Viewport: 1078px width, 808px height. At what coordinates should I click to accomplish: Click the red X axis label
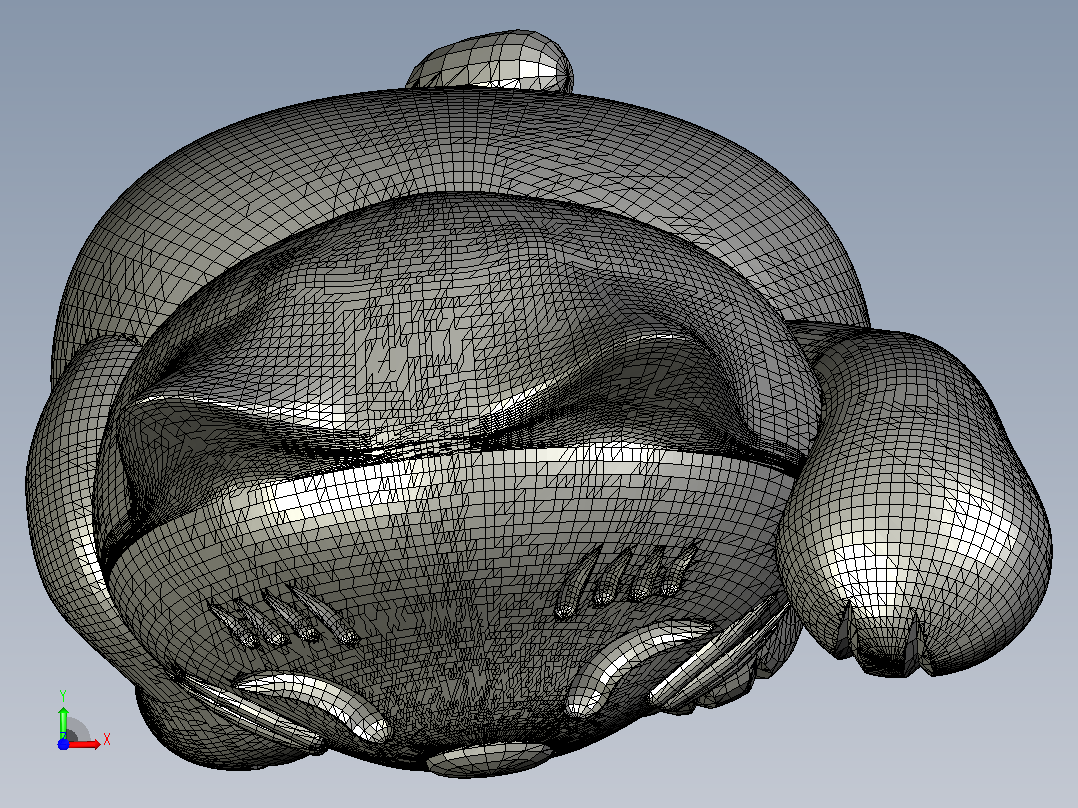click(107, 740)
